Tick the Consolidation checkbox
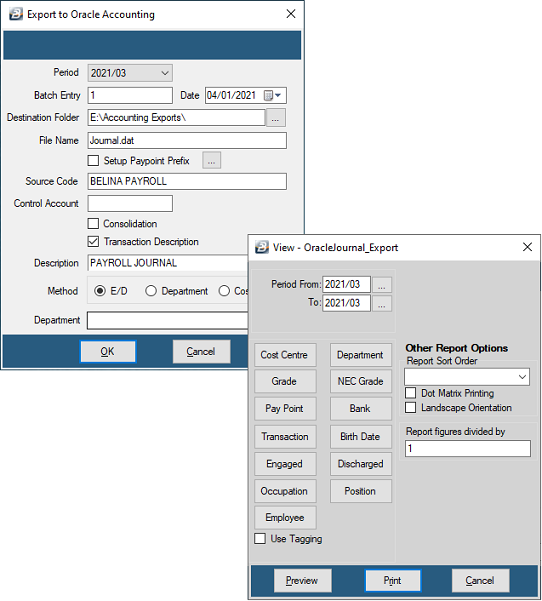This screenshot has width=542, height=601. [93, 223]
